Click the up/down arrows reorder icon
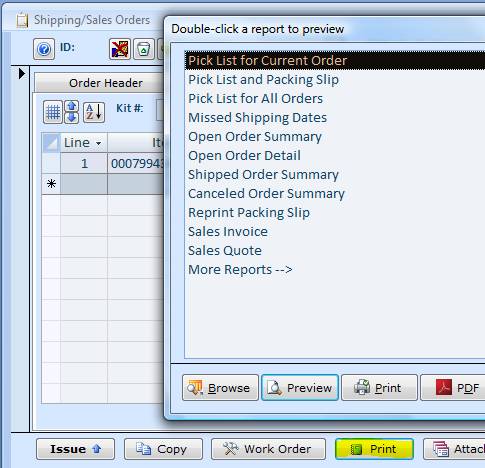This screenshot has width=485, height=468. (x=72, y=112)
